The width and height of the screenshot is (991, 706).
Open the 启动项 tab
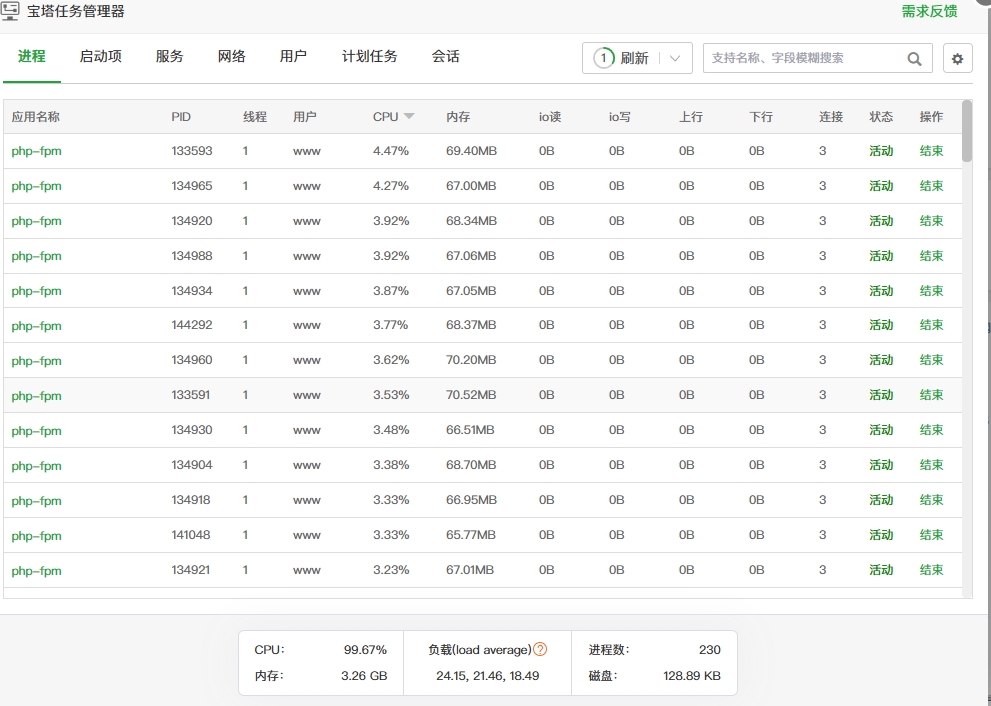pos(100,56)
